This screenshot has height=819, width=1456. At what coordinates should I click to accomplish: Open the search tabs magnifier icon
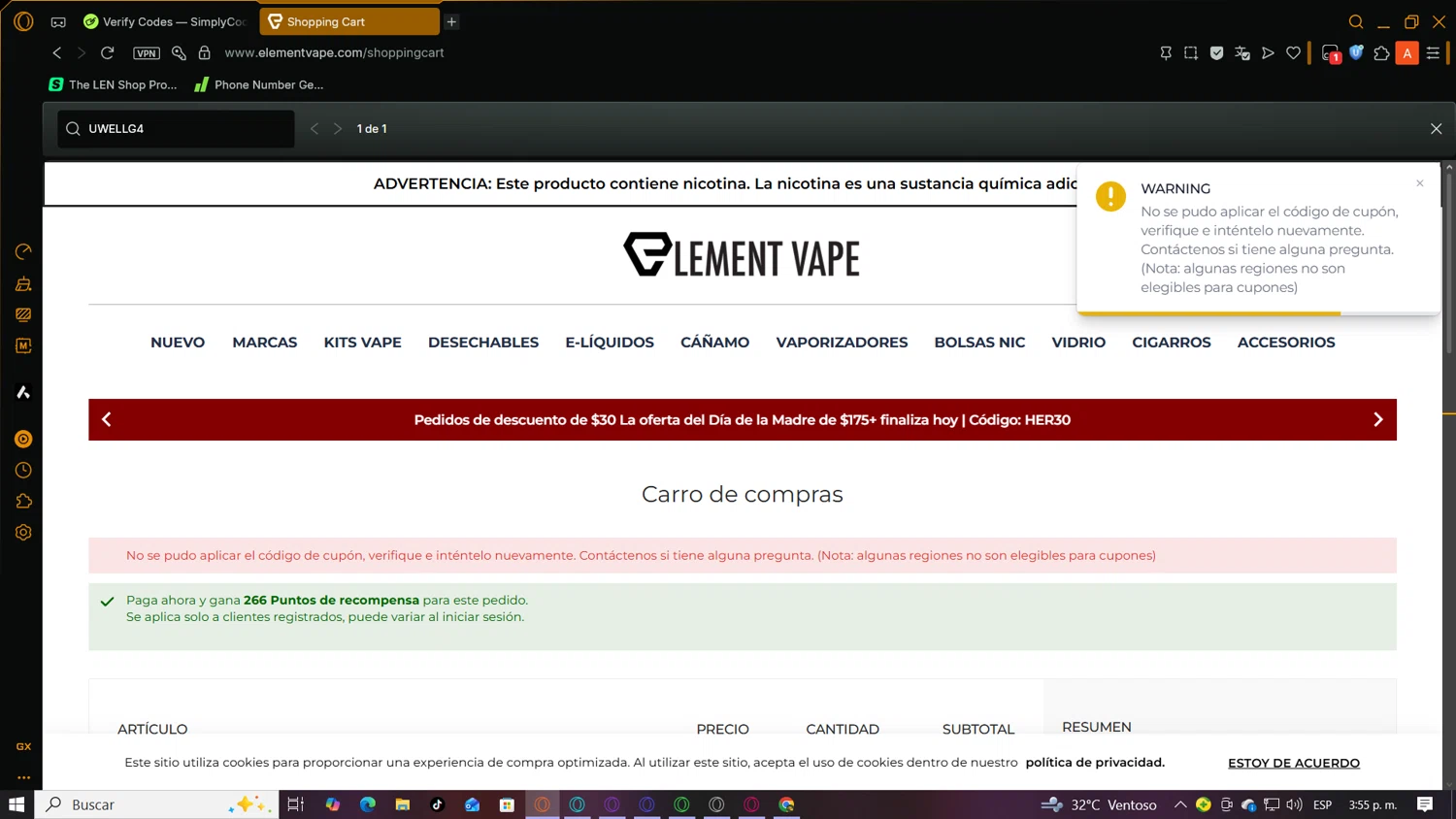(1356, 21)
